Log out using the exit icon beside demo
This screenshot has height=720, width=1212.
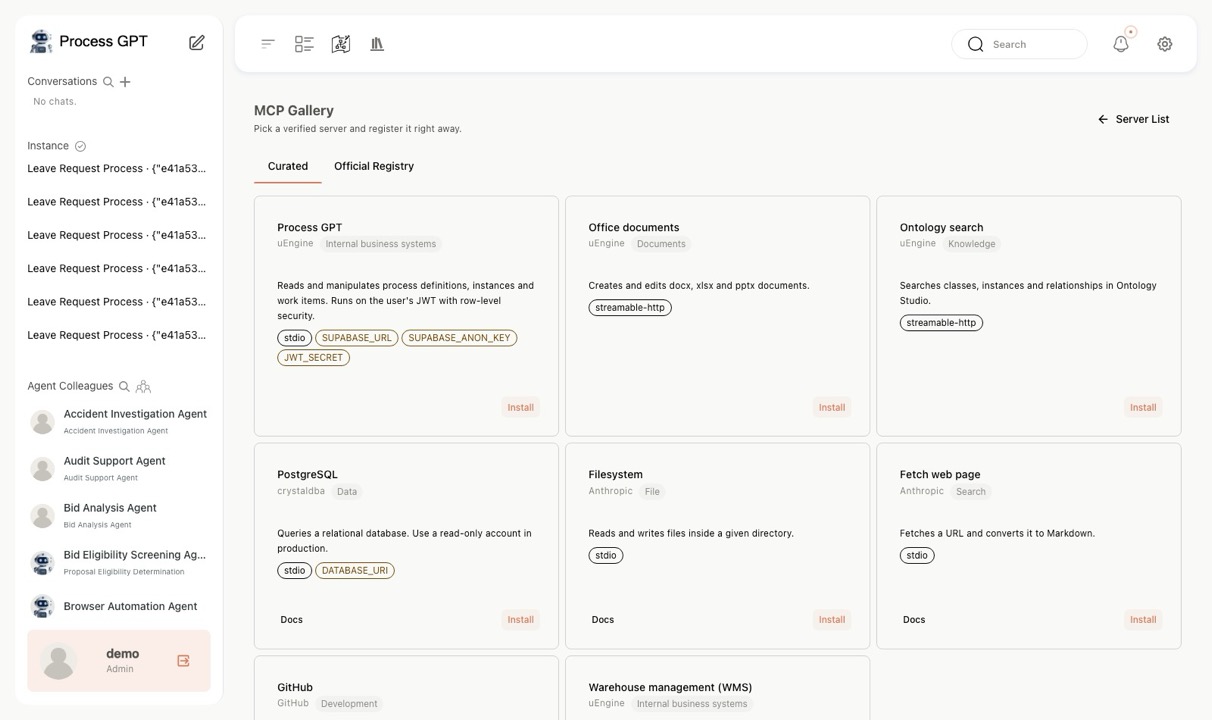pos(183,661)
